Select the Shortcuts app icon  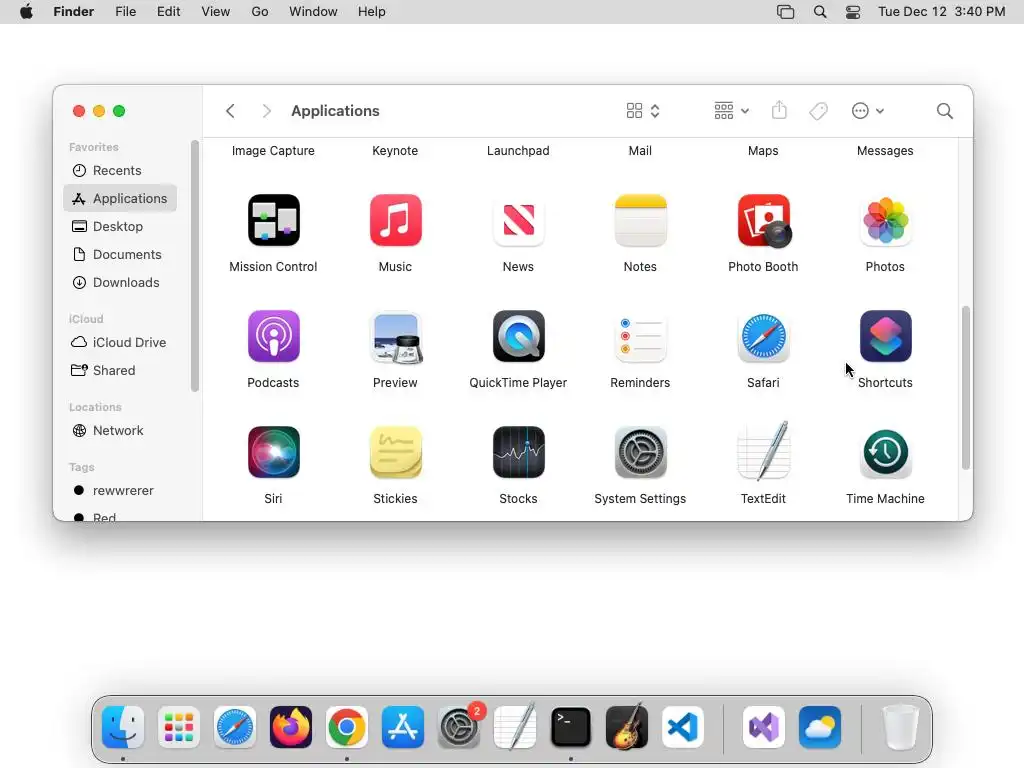886,336
